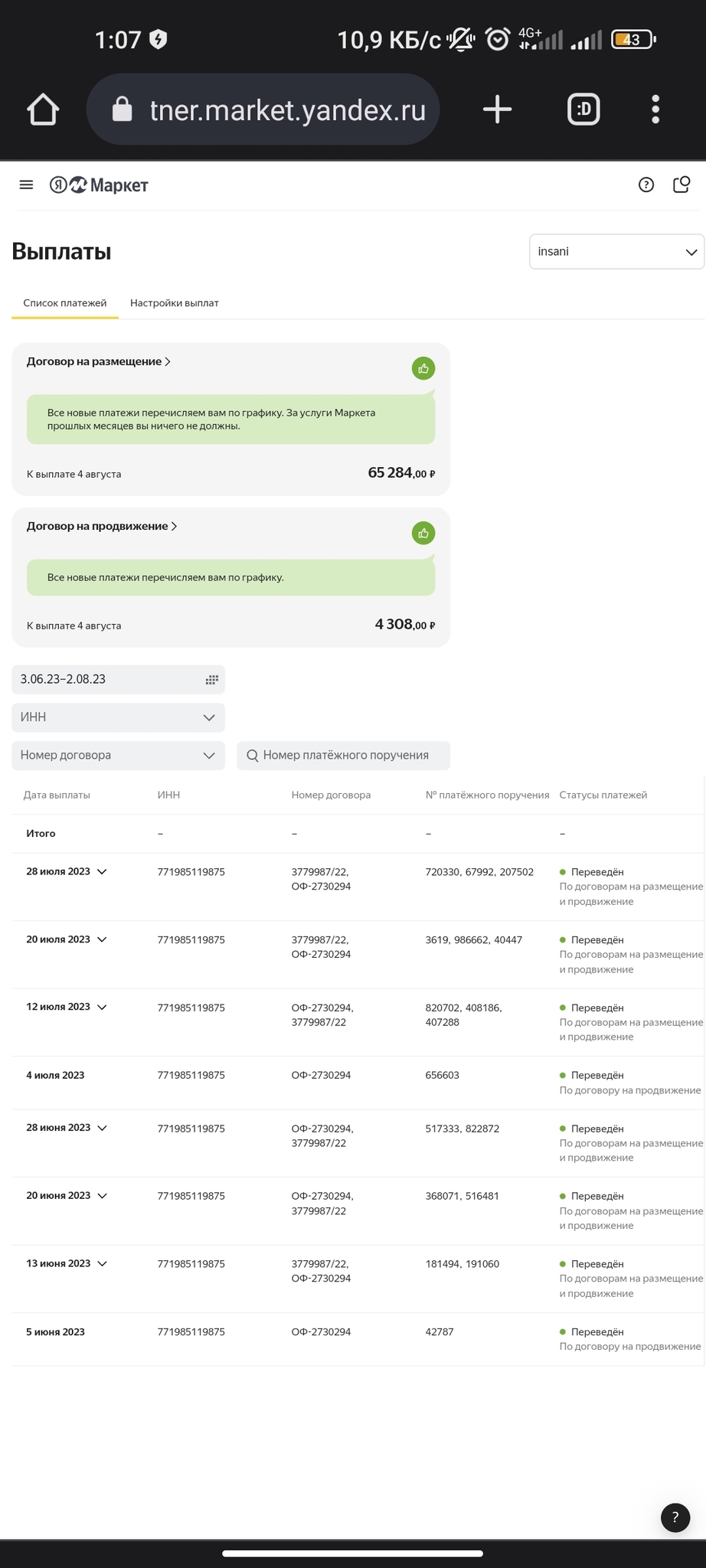Click the floating question mark help button
This screenshot has width=706, height=1568.
[x=675, y=1517]
